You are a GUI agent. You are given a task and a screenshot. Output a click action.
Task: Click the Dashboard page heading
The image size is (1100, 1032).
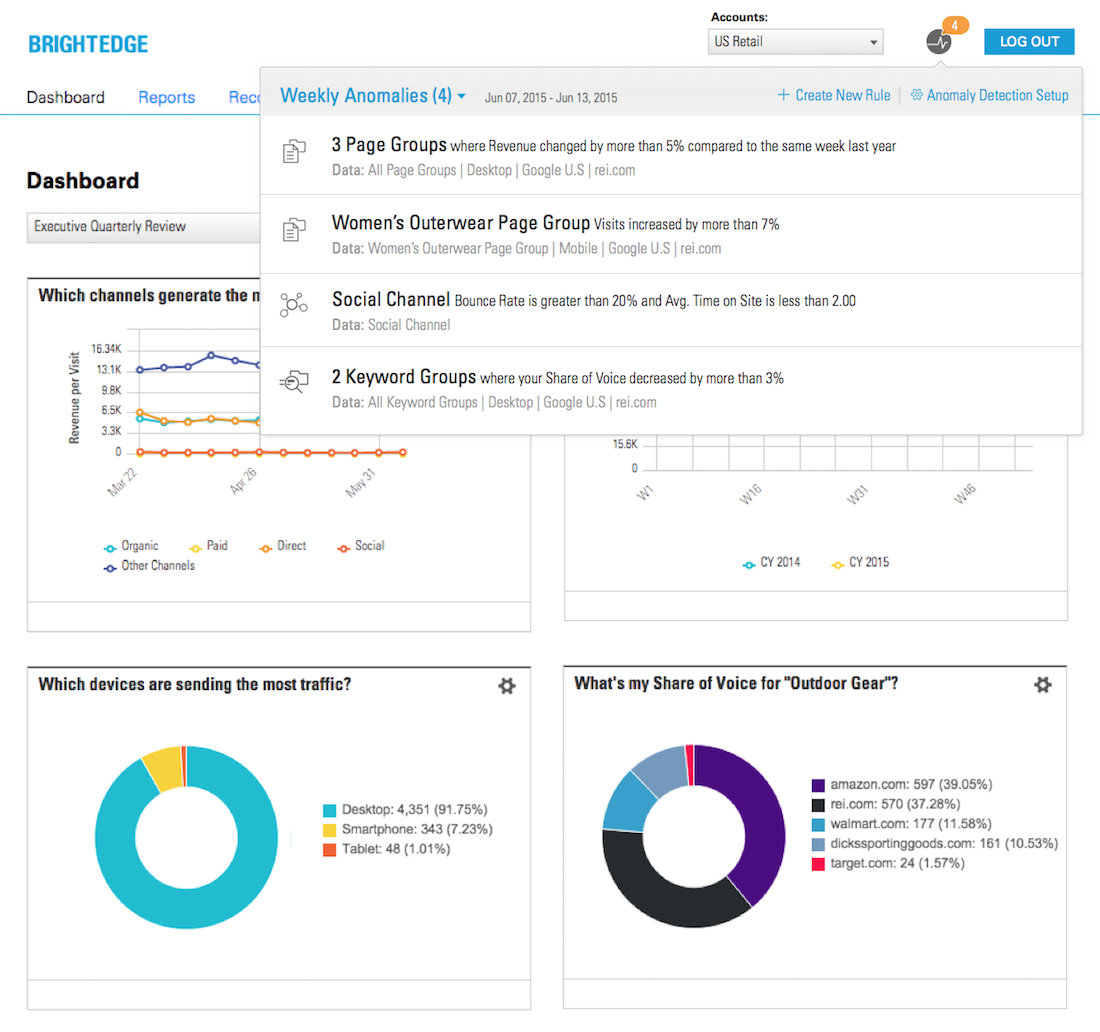pyautogui.click(x=83, y=181)
